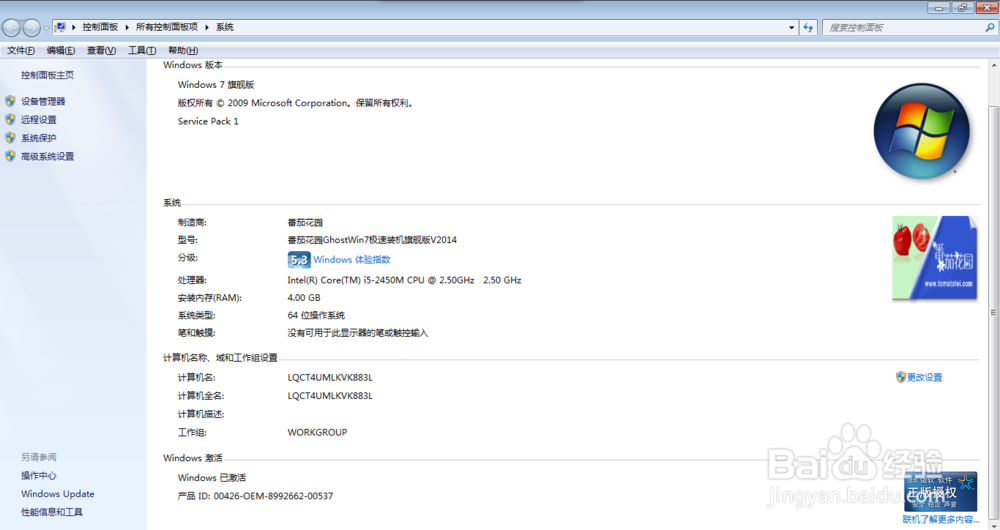Click the 2009 Microsoft Corporation copyright text
Screen dimensions: 1000x530
tap(296, 103)
